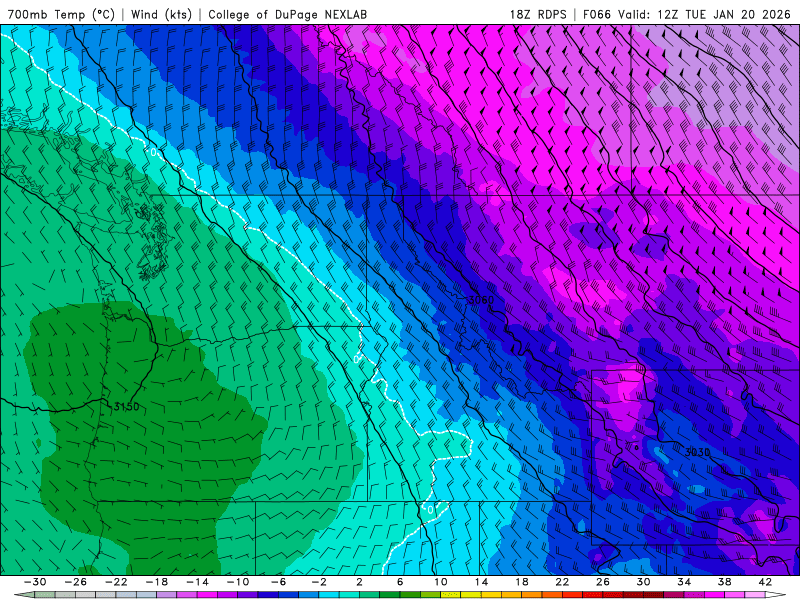Image resolution: width=800 pixels, height=600 pixels.
Task: Click the positive 10 colorbar tick label
Action: point(441,582)
